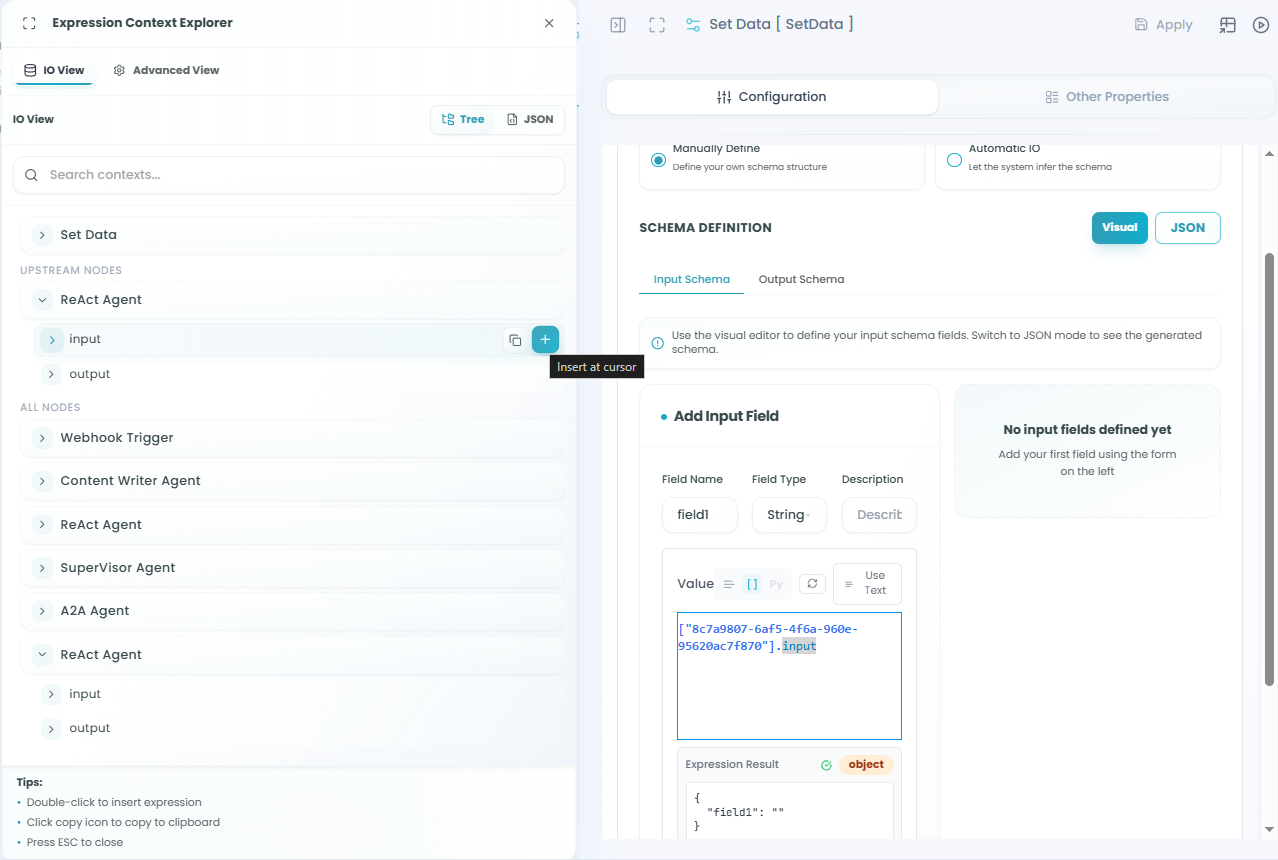Click the layout panel icon near Apply

(x=1227, y=25)
